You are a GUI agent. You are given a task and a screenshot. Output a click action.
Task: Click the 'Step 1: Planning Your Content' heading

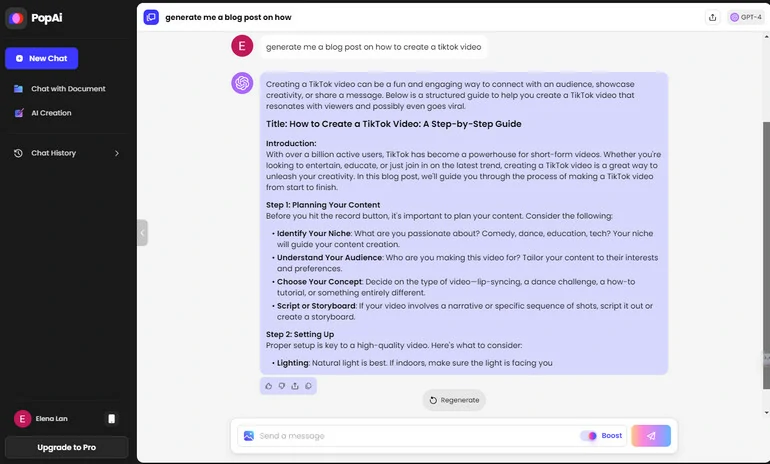pyautogui.click(x=323, y=205)
